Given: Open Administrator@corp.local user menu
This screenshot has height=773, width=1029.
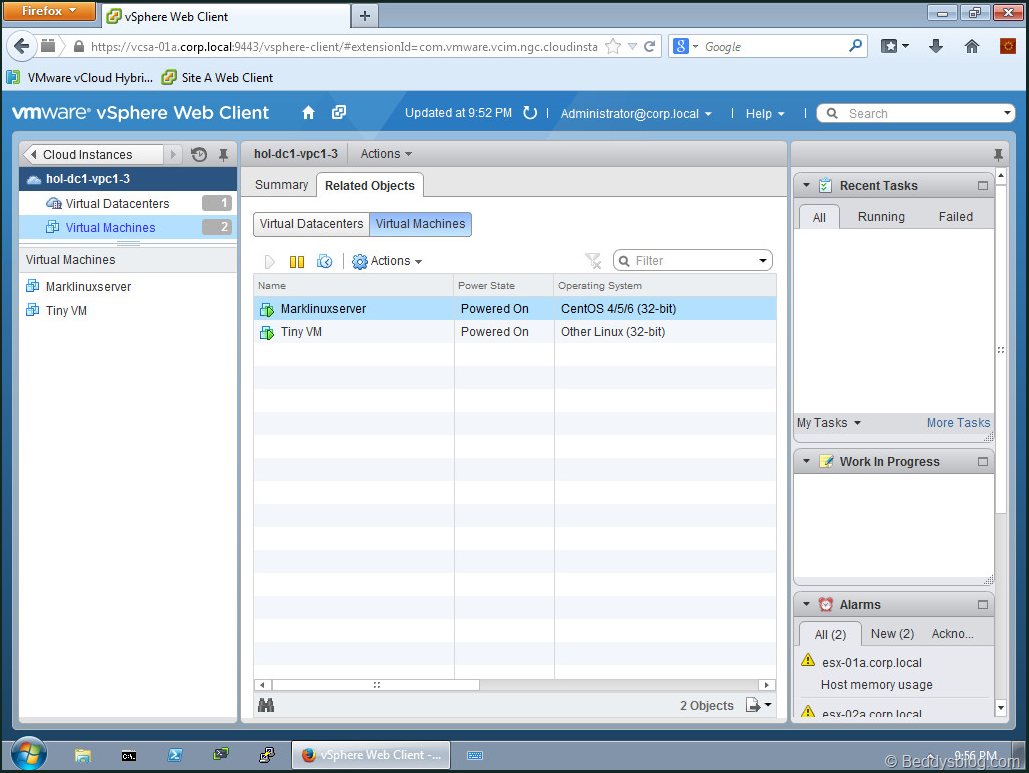Looking at the screenshot, I should point(635,114).
